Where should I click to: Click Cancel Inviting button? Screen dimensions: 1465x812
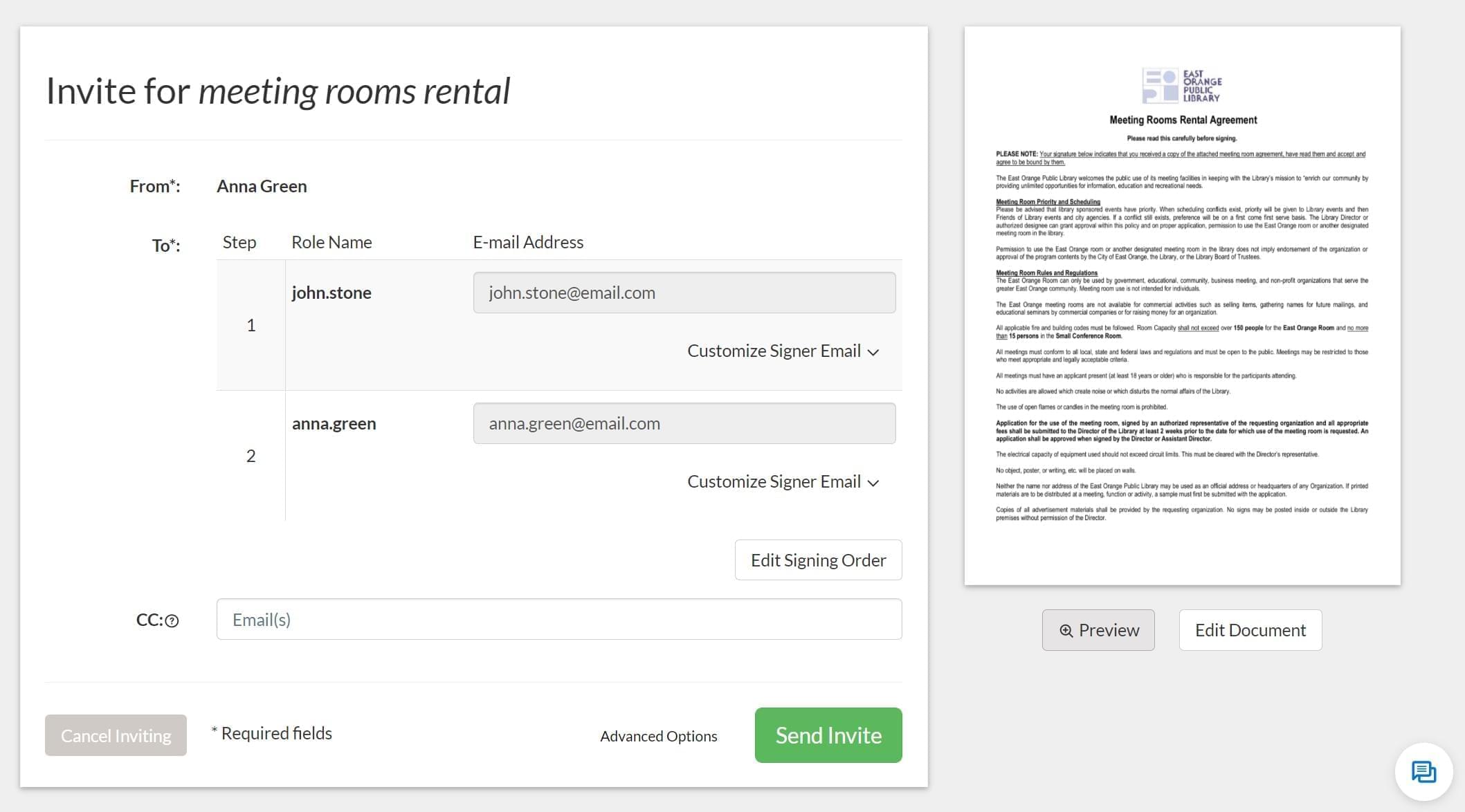coord(116,735)
